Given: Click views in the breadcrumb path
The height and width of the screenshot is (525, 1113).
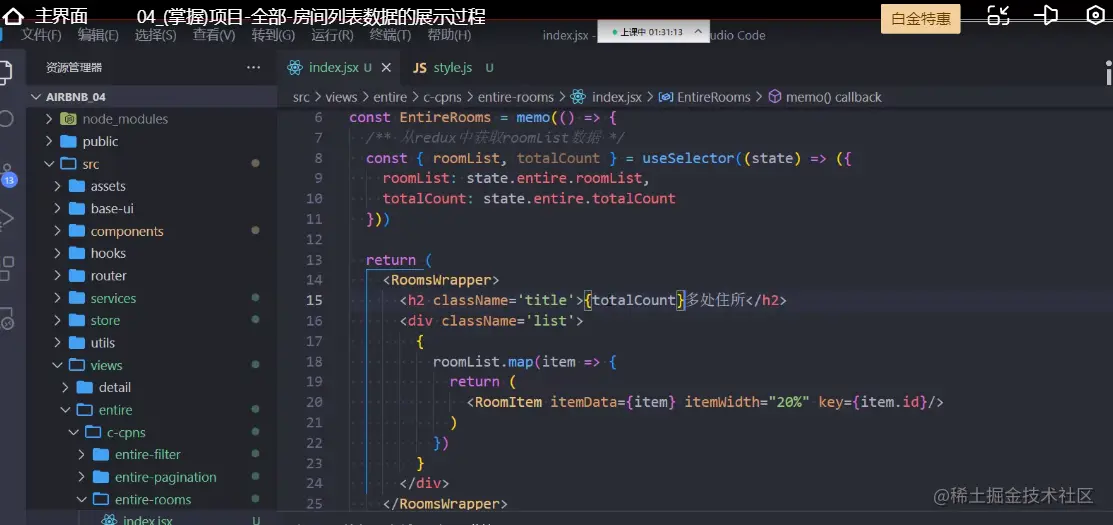Looking at the screenshot, I should coord(341,96).
